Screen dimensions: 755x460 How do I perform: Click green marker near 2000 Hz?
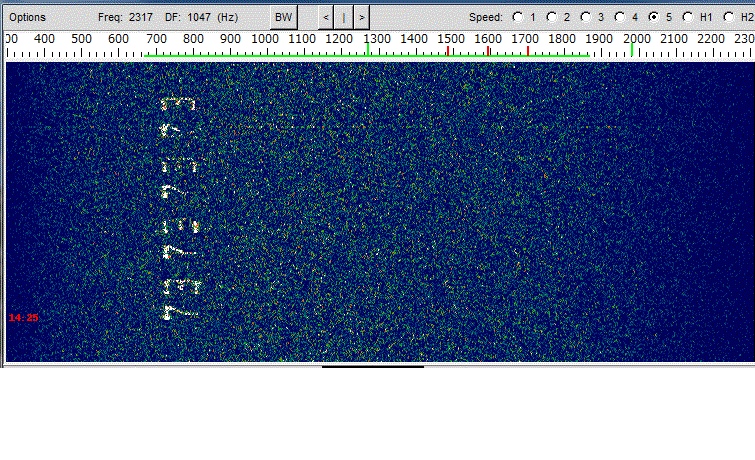click(632, 50)
